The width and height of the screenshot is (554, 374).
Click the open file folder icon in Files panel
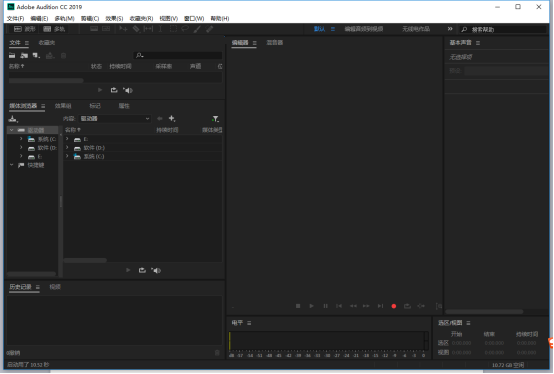coord(12,55)
